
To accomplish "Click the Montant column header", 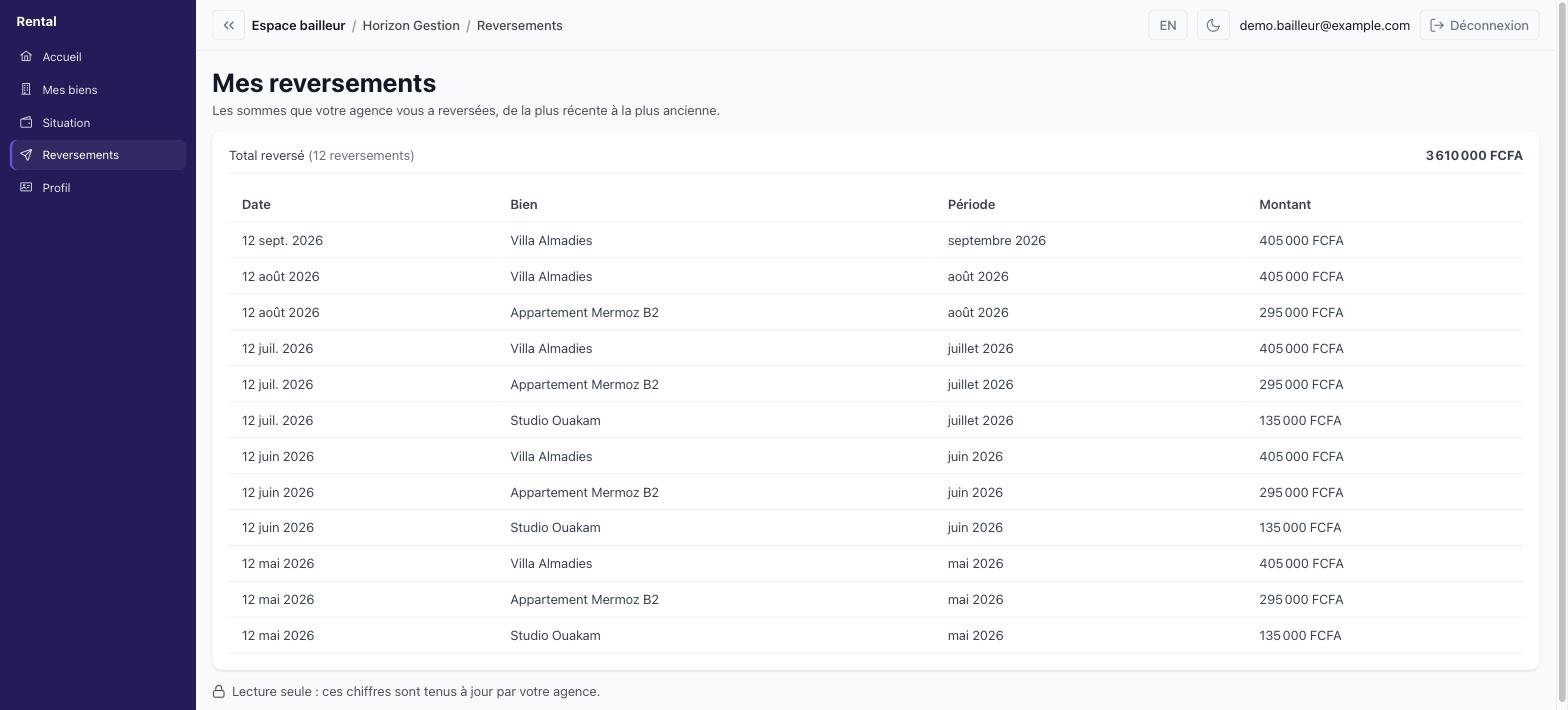I will click(1285, 204).
